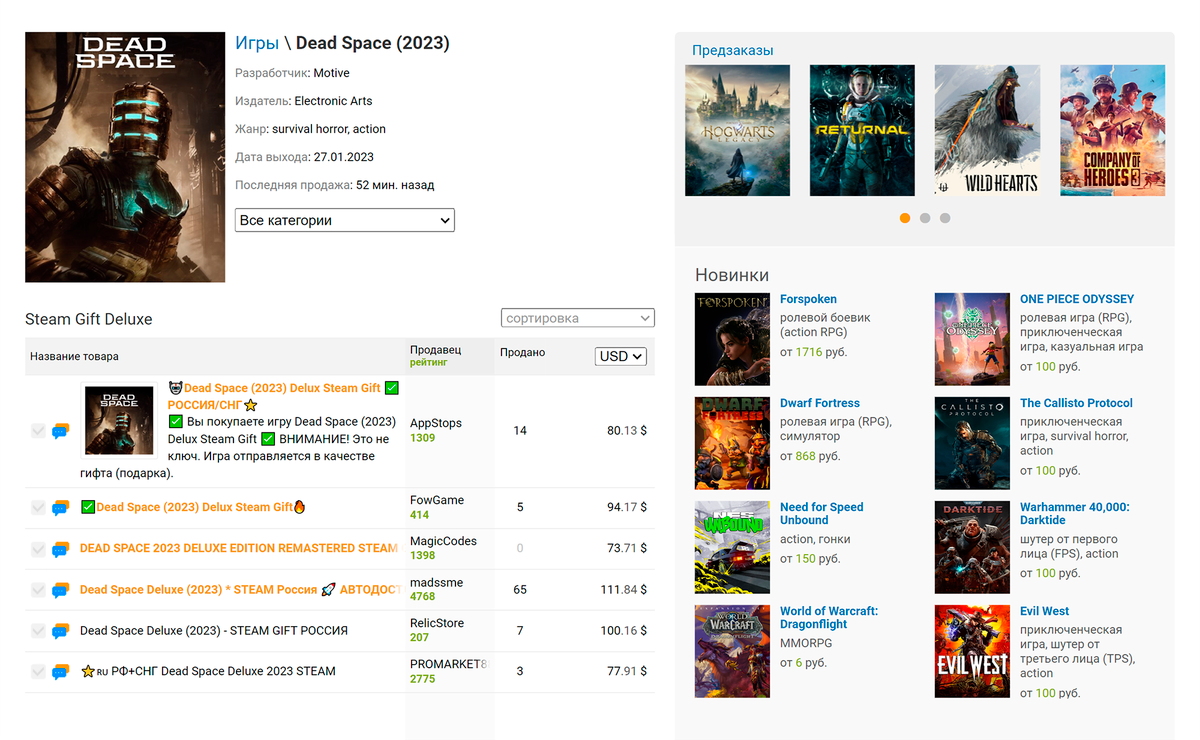
Task: Click the grey checkmark icon in the FowGame row
Action: 38,508
